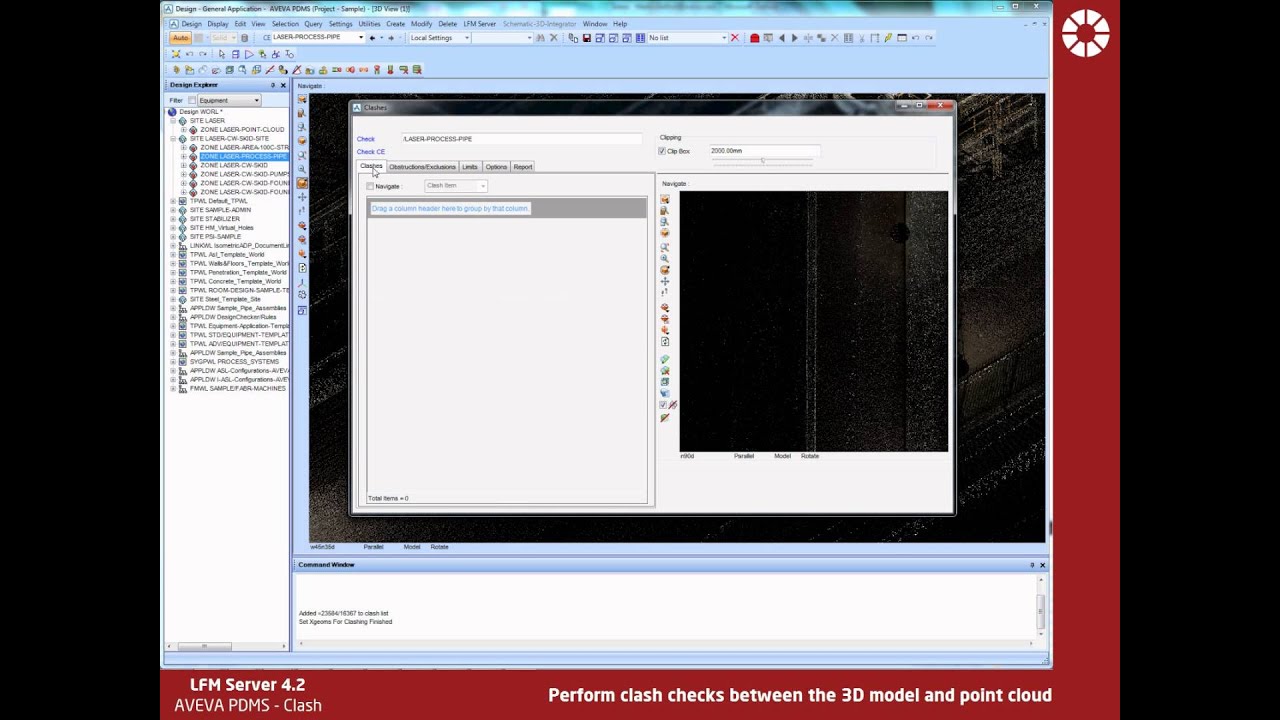Click the top icon in 3D view toolbar
The width and height of the screenshot is (1280, 720).
(302, 98)
